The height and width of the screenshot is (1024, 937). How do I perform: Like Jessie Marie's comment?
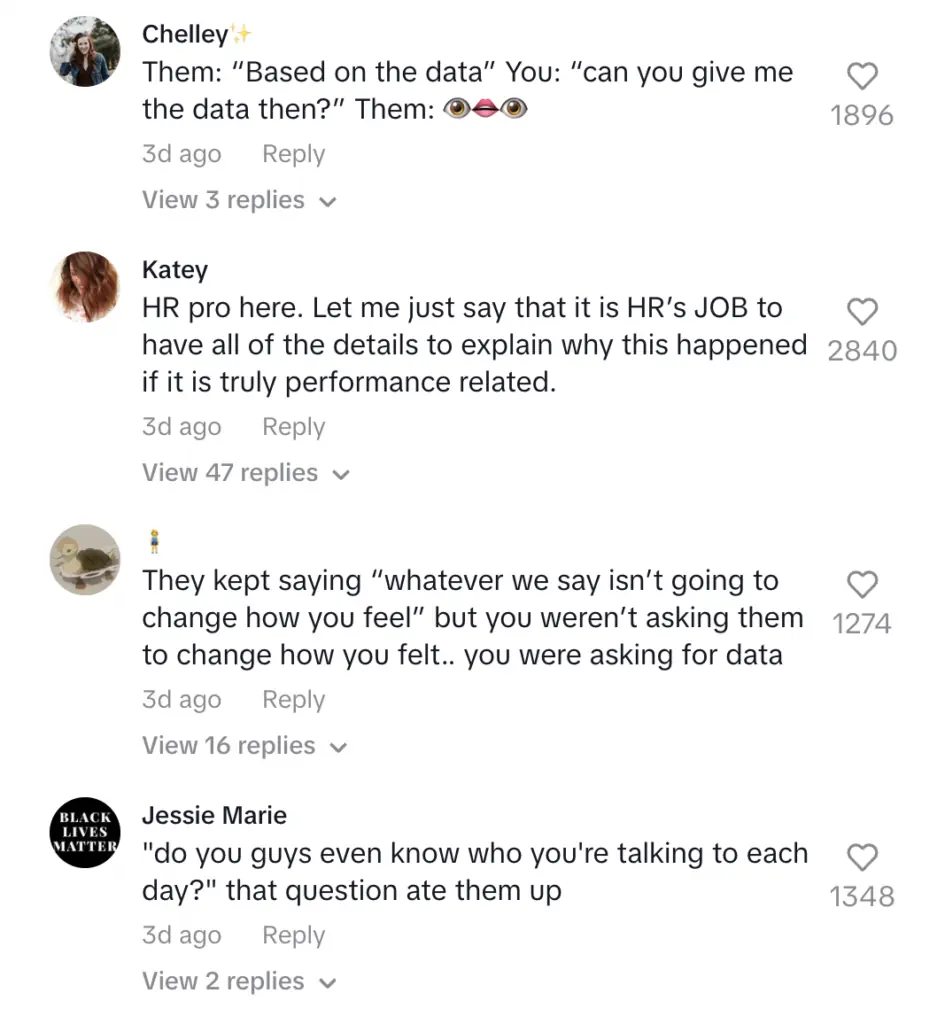click(x=862, y=858)
